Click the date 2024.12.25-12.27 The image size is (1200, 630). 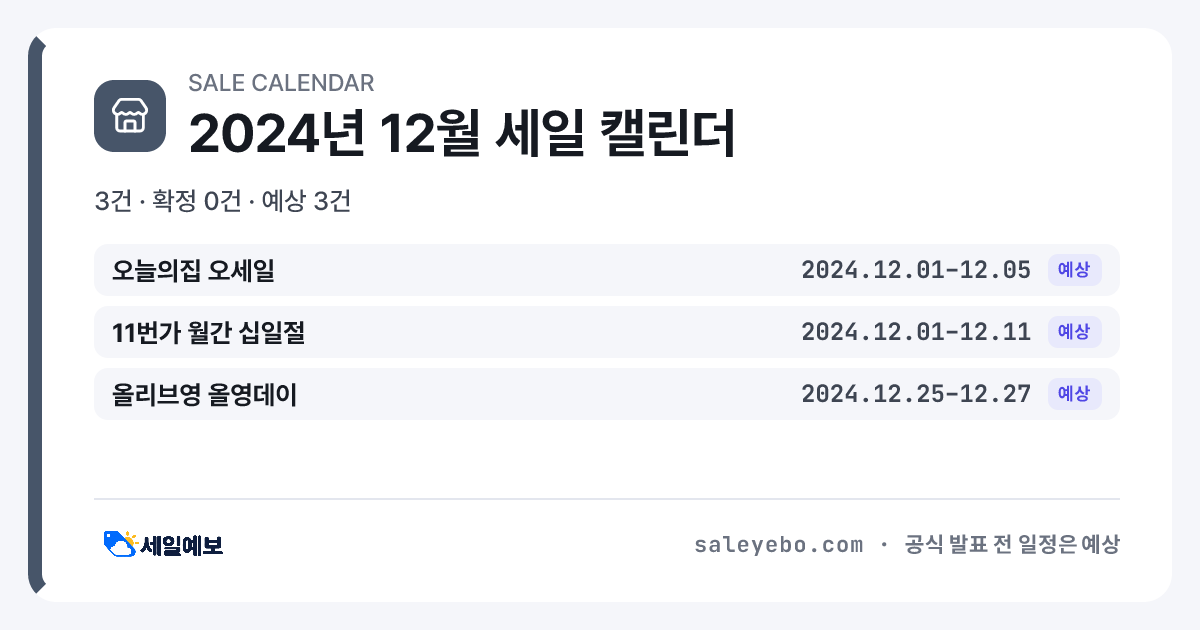(x=916, y=394)
